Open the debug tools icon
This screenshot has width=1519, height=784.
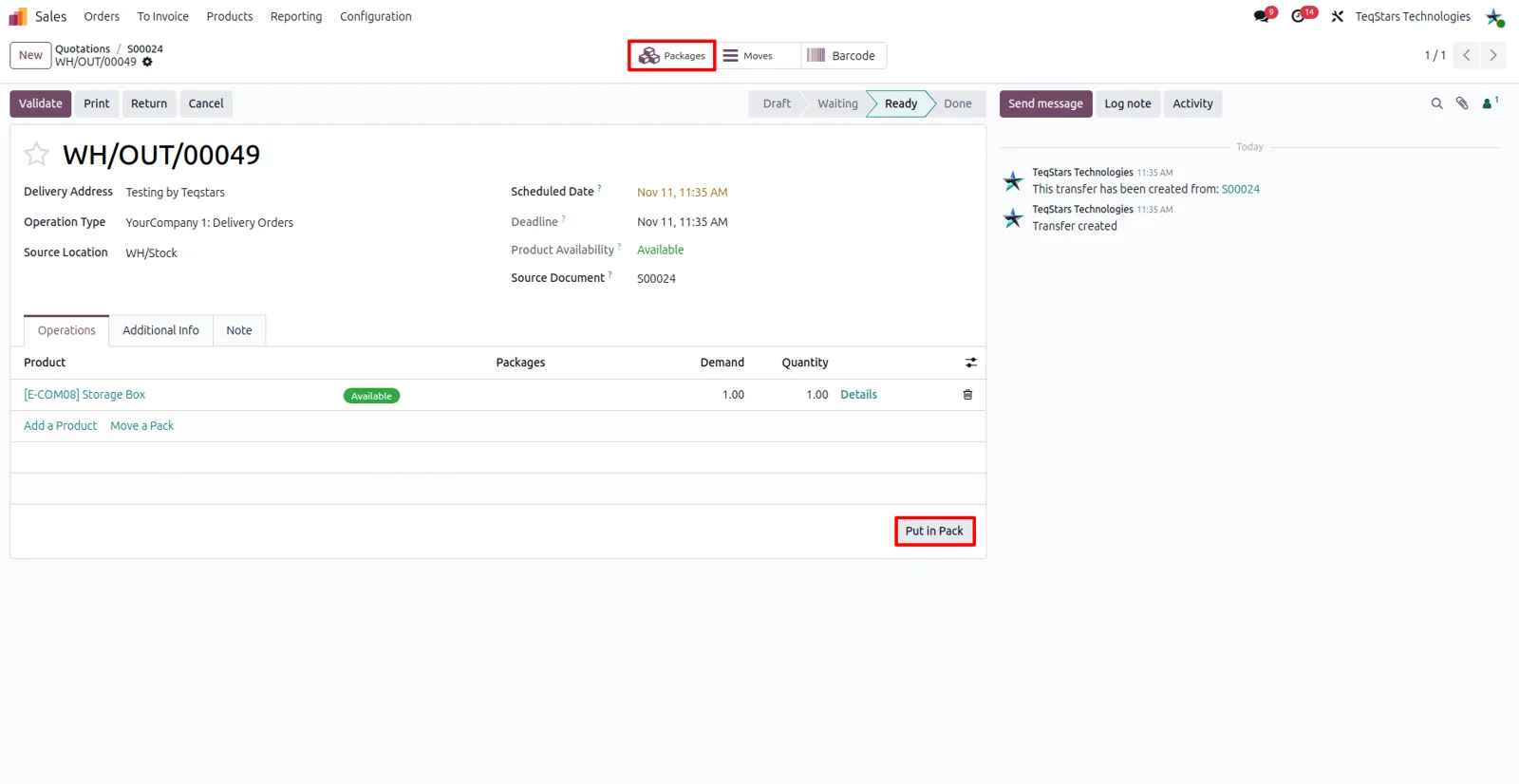1337,16
